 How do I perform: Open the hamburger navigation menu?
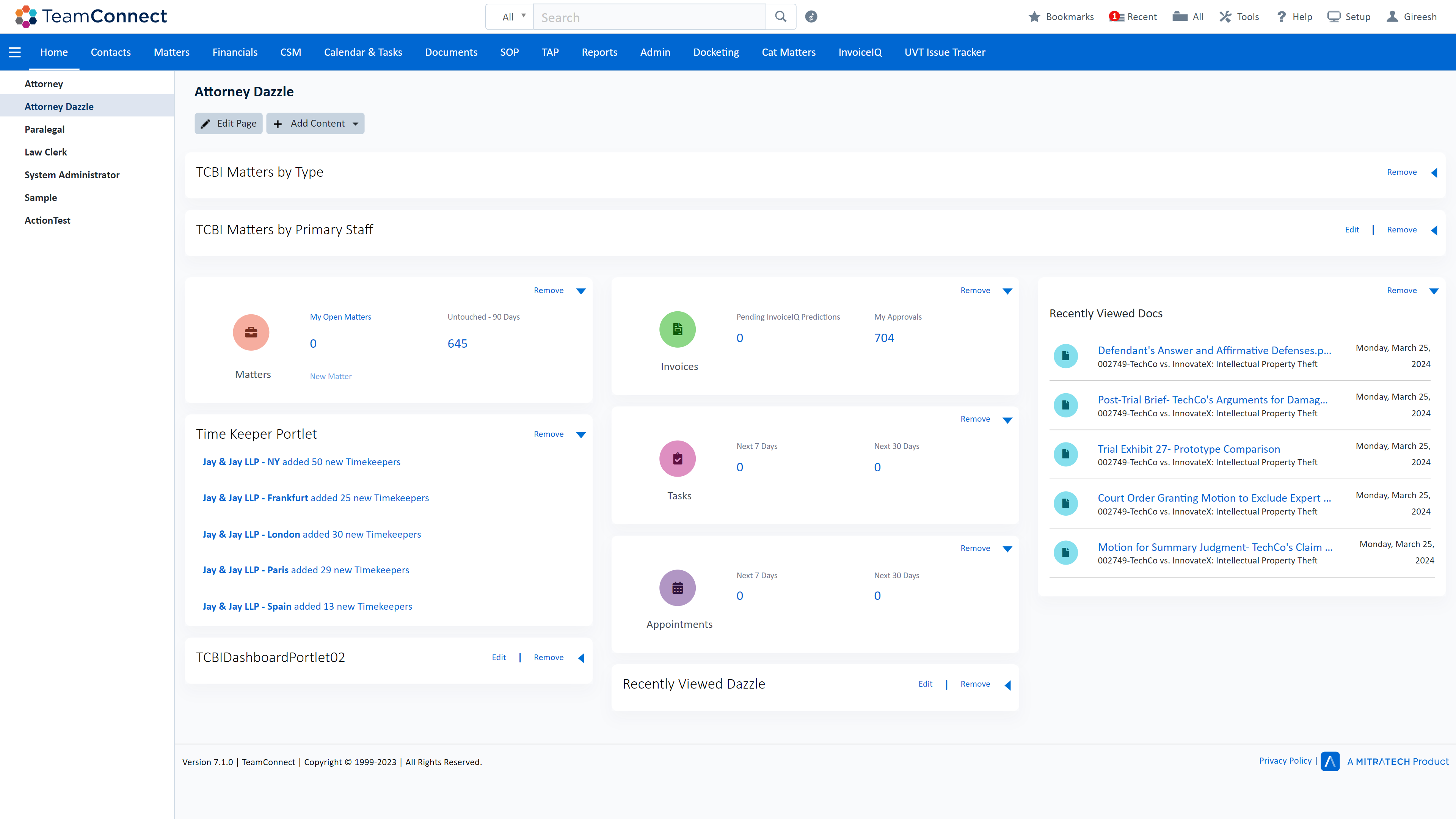tap(14, 52)
